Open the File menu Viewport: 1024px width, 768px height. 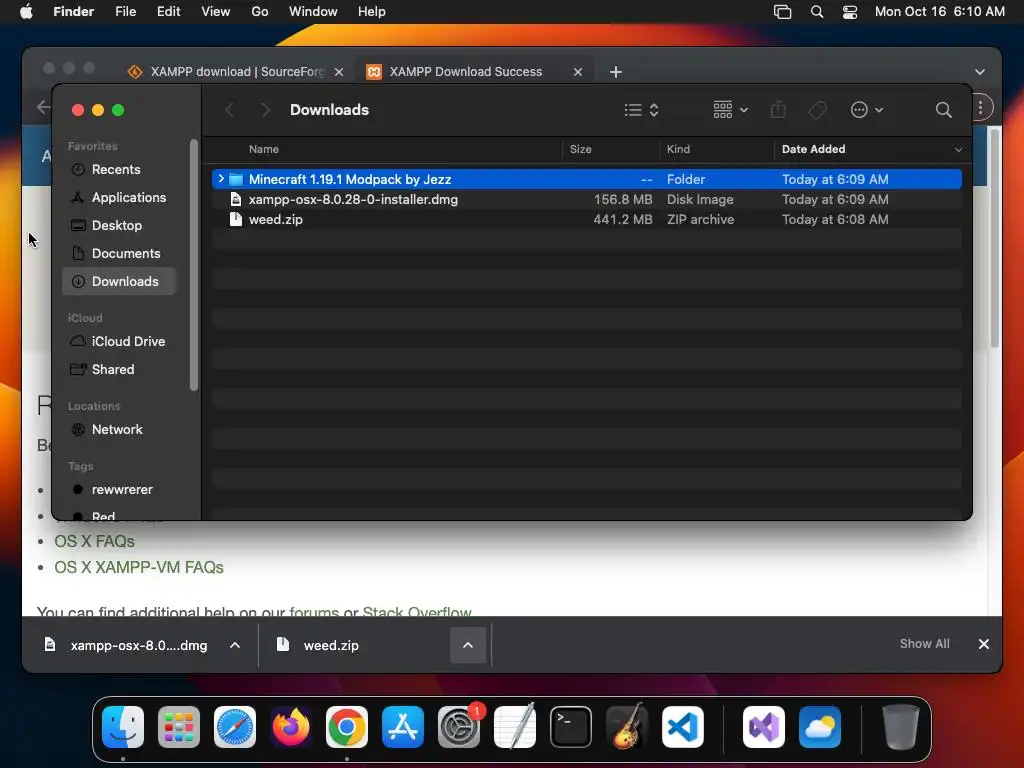(125, 12)
